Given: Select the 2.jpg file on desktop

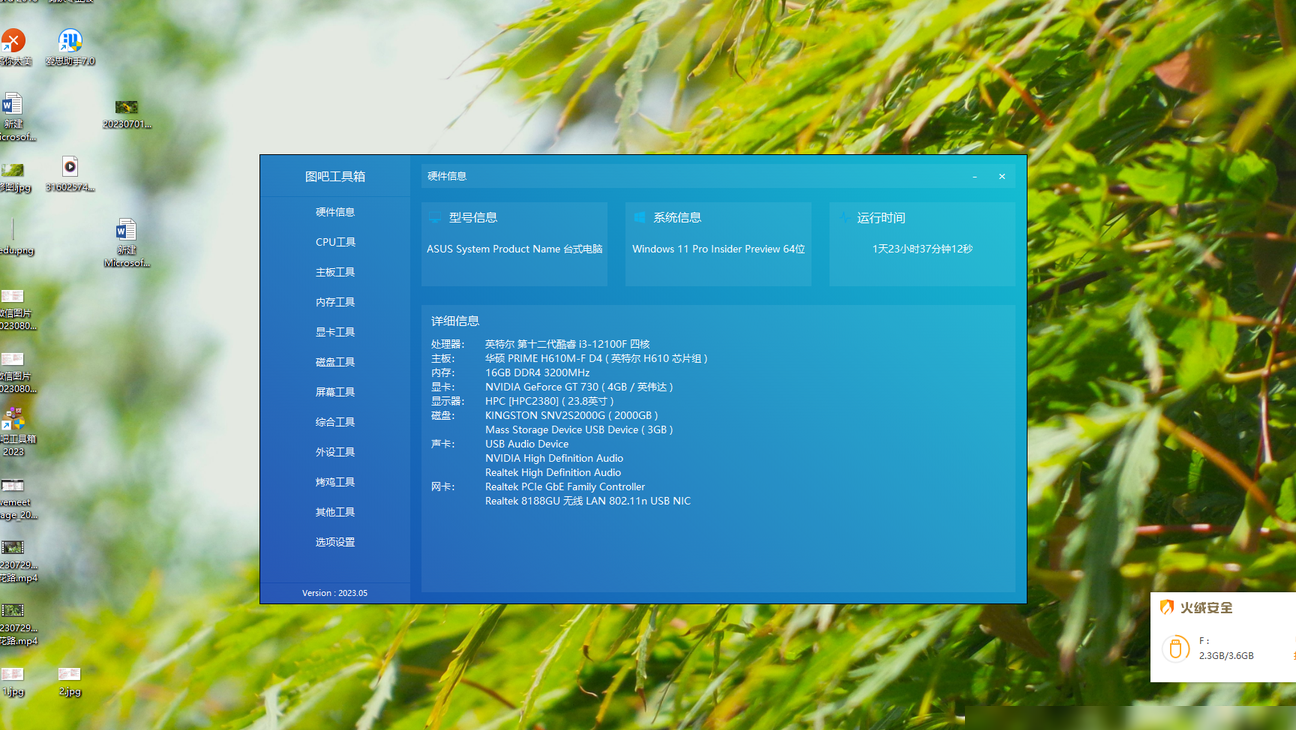Looking at the screenshot, I should tap(69, 681).
